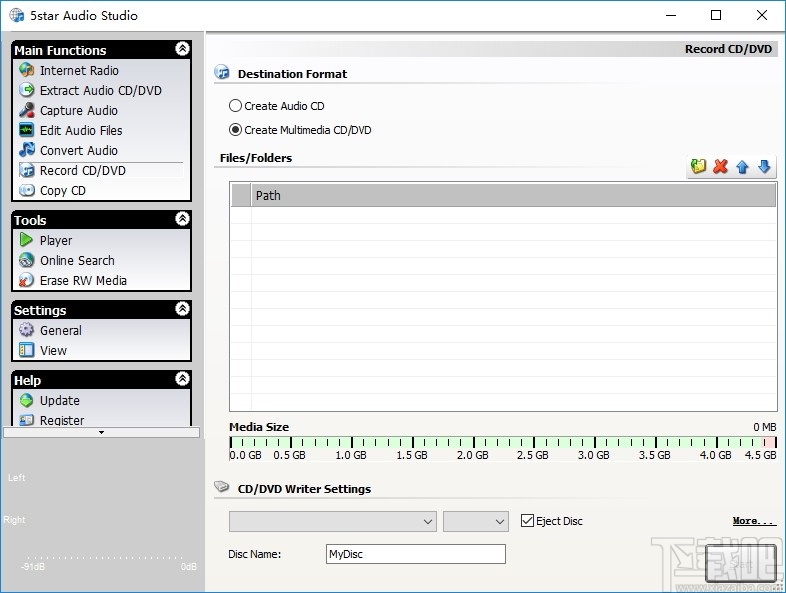The height and width of the screenshot is (593, 786).
Task: Click the Extract Audio CD/DVD icon
Action: [27, 90]
